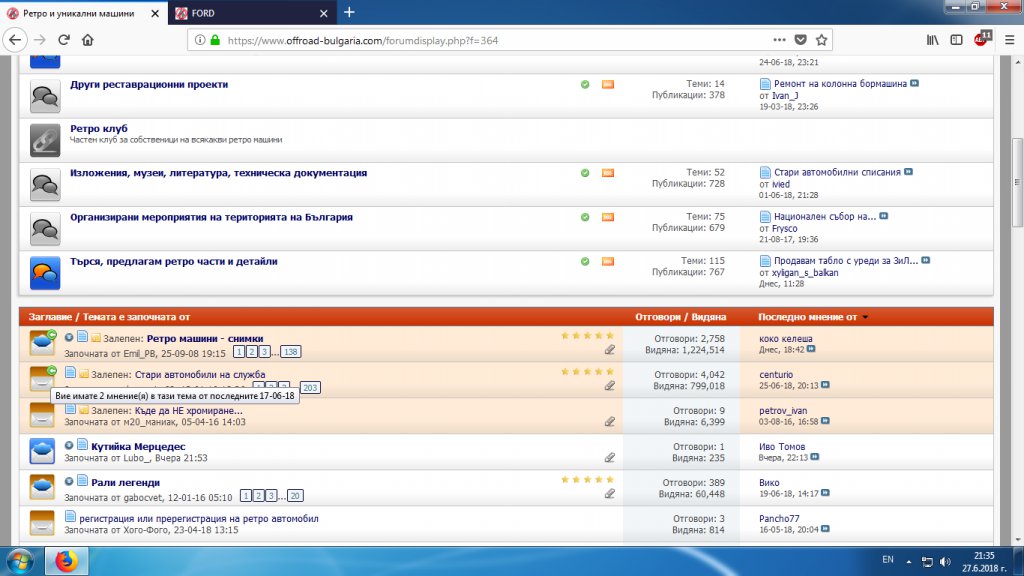Screen dimensions: 1024x576
Task: Go to last post in Рали легенди
Action: 817,494
